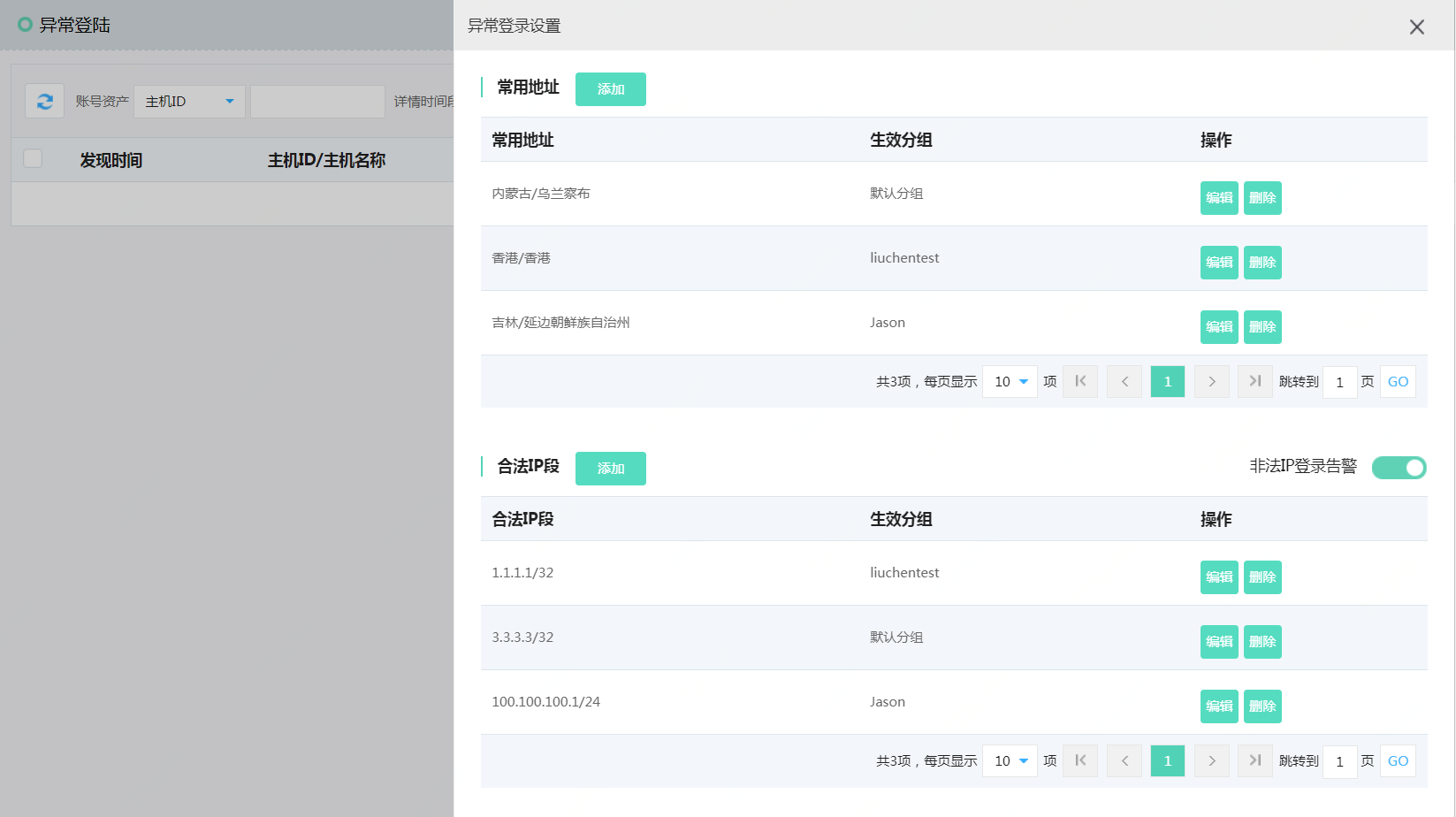Viewport: 1456px width, 817px height.
Task: Select page 1 in 合法IP段 pagination
Action: 1168,760
